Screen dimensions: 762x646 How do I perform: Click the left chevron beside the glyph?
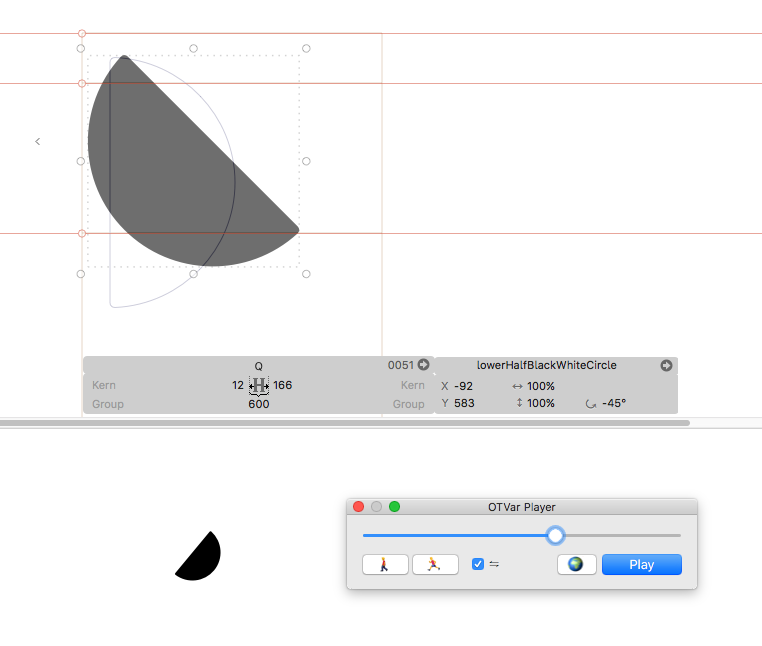tap(38, 142)
